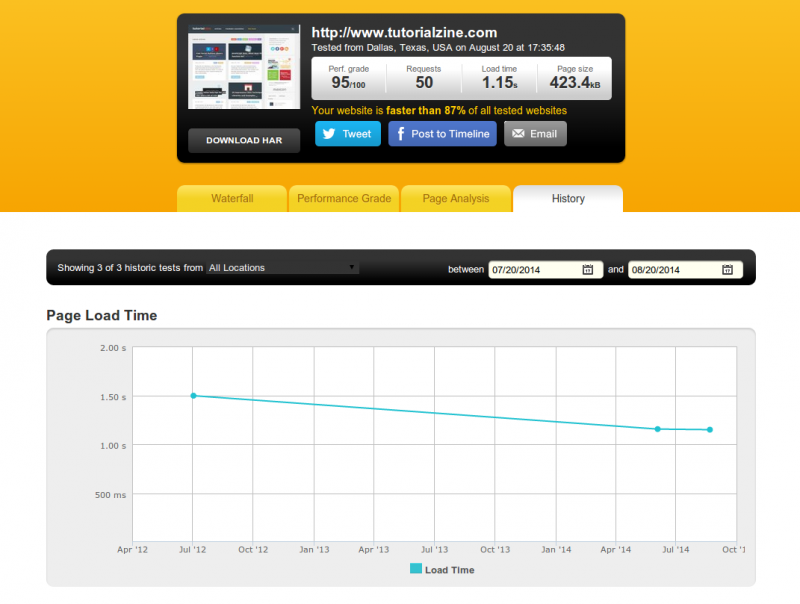The image size is (800, 604).
Task: Open the tutorialzine.com URL heading
Action: pos(404,33)
